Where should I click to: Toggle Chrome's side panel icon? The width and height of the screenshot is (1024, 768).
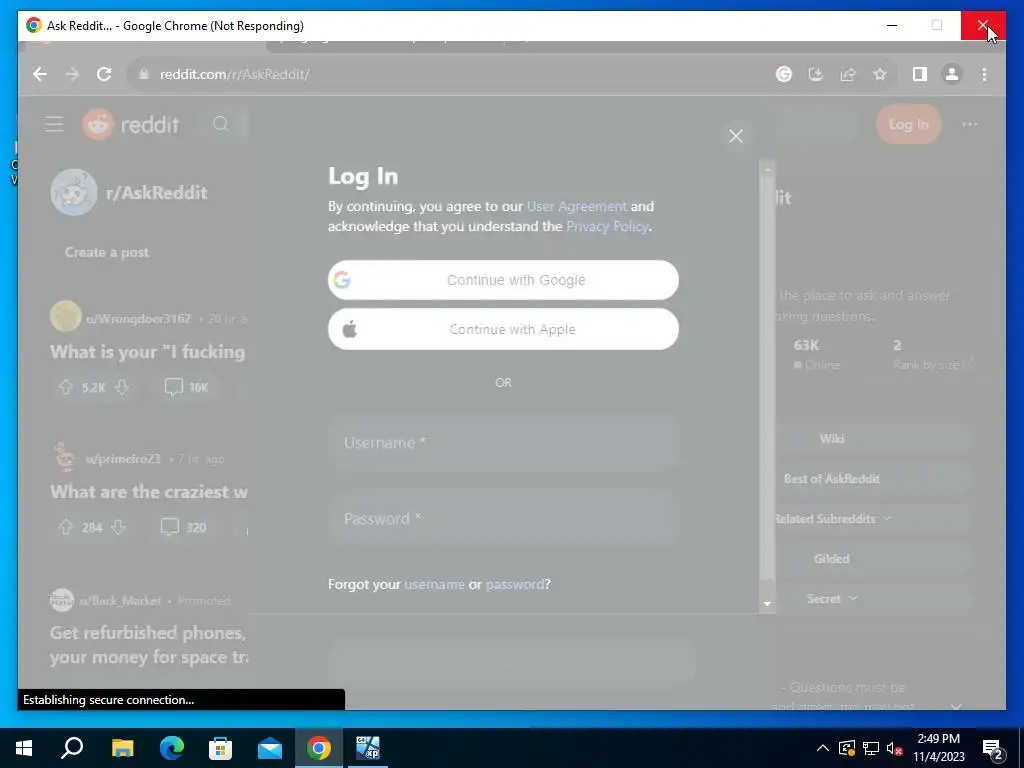point(920,74)
